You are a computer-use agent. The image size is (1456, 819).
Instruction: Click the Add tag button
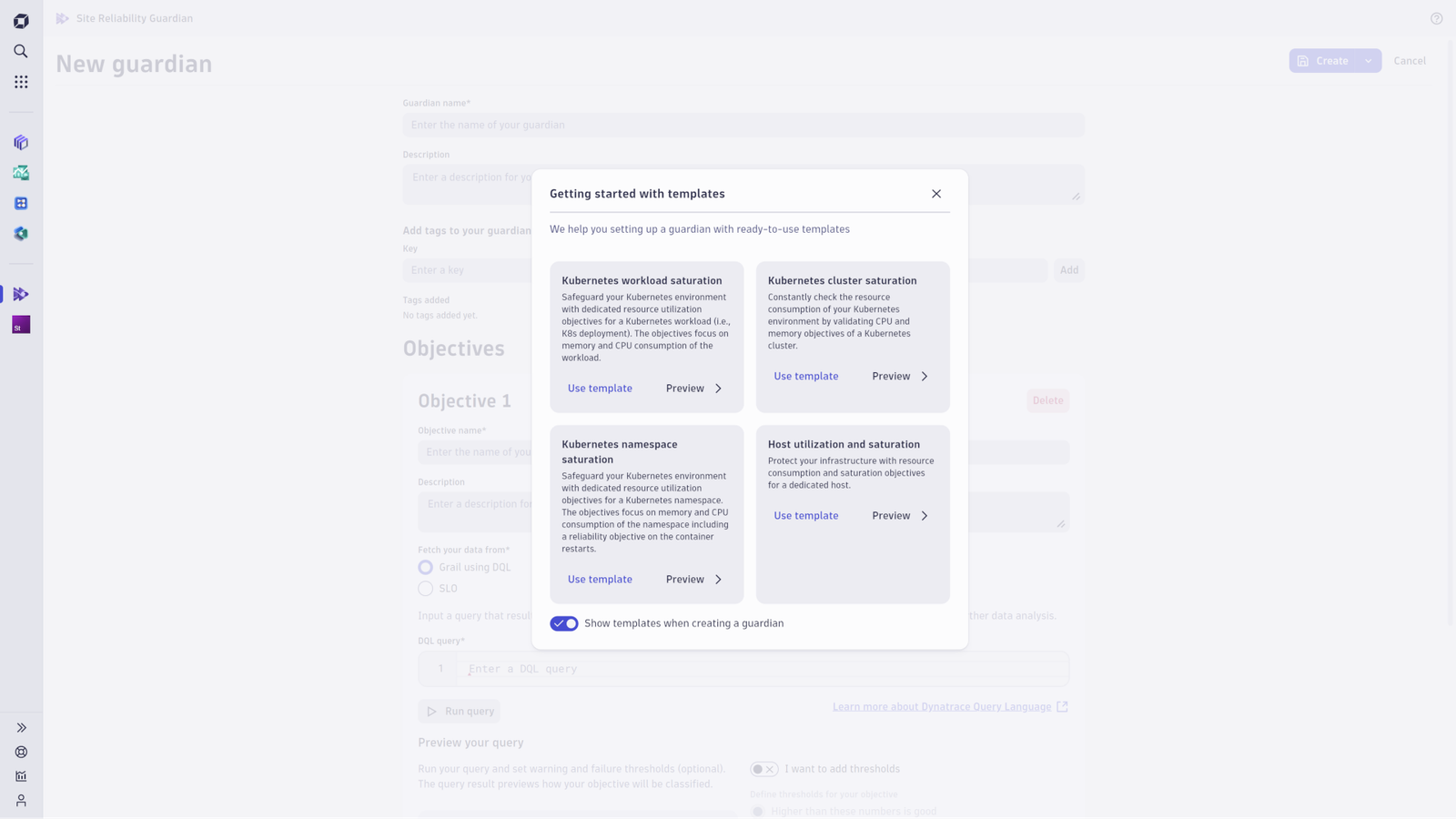click(x=1069, y=270)
